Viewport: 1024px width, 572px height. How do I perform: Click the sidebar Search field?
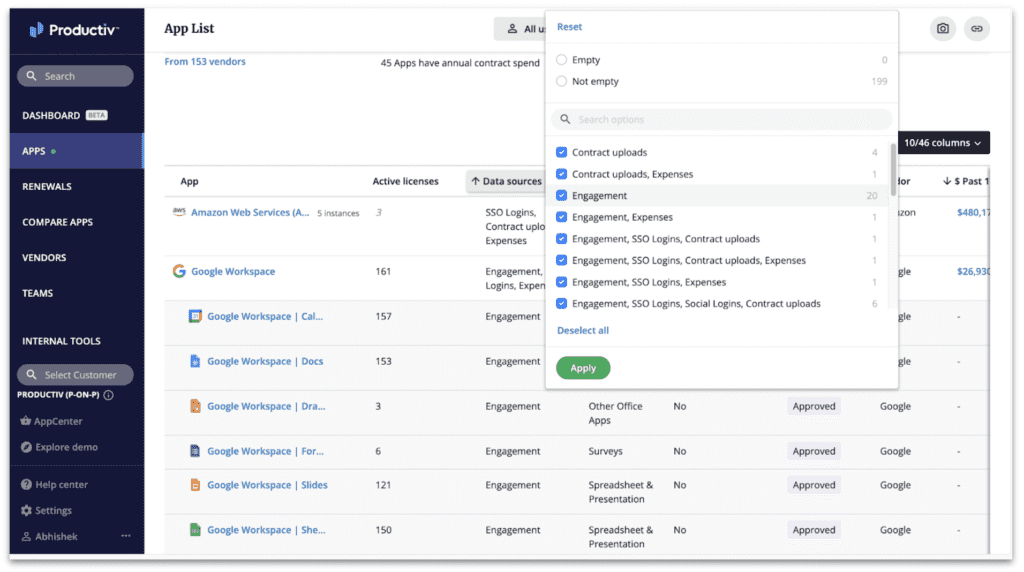pos(75,76)
